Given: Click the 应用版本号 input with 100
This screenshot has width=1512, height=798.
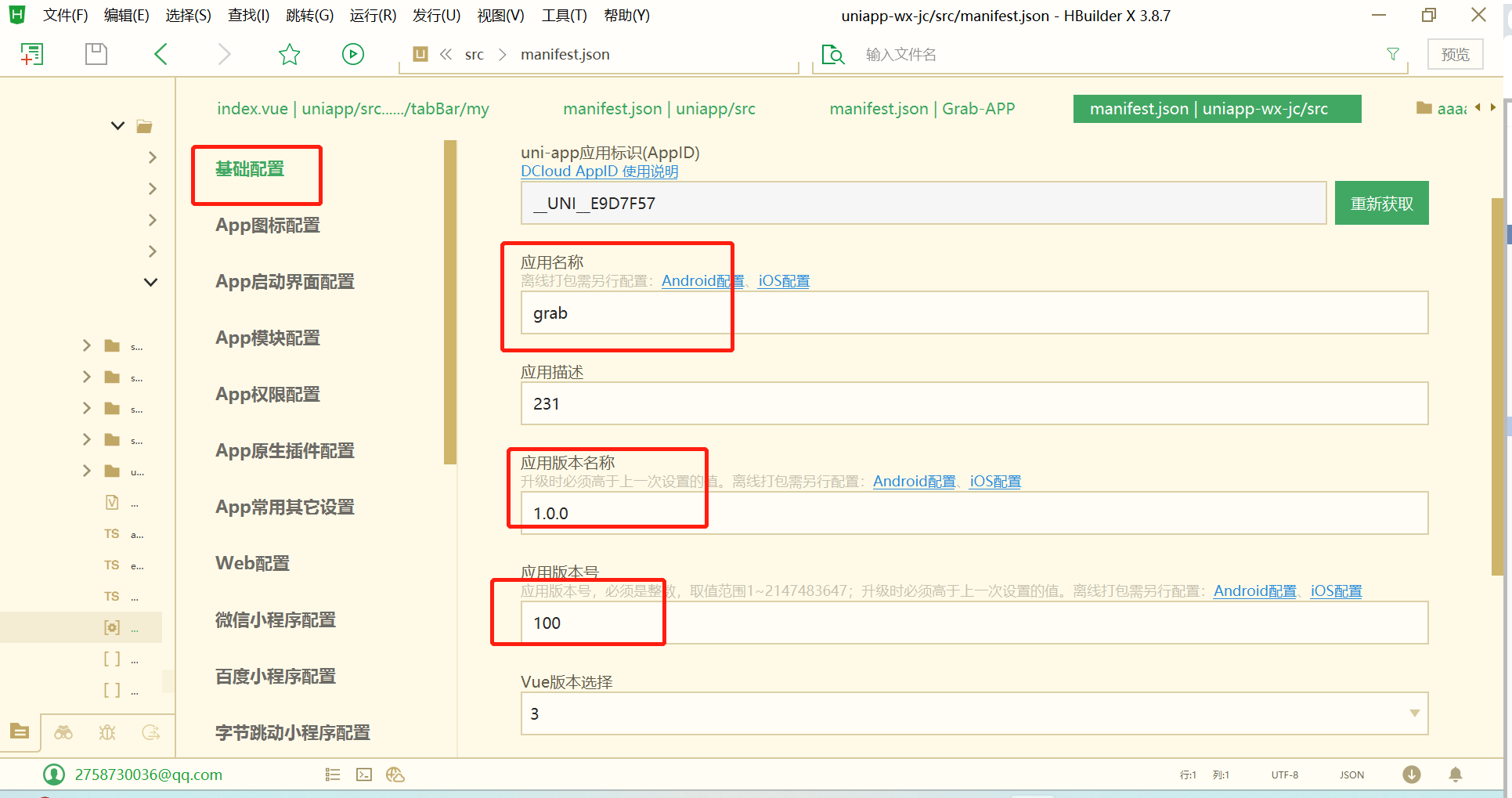Looking at the screenshot, I should coord(974,623).
